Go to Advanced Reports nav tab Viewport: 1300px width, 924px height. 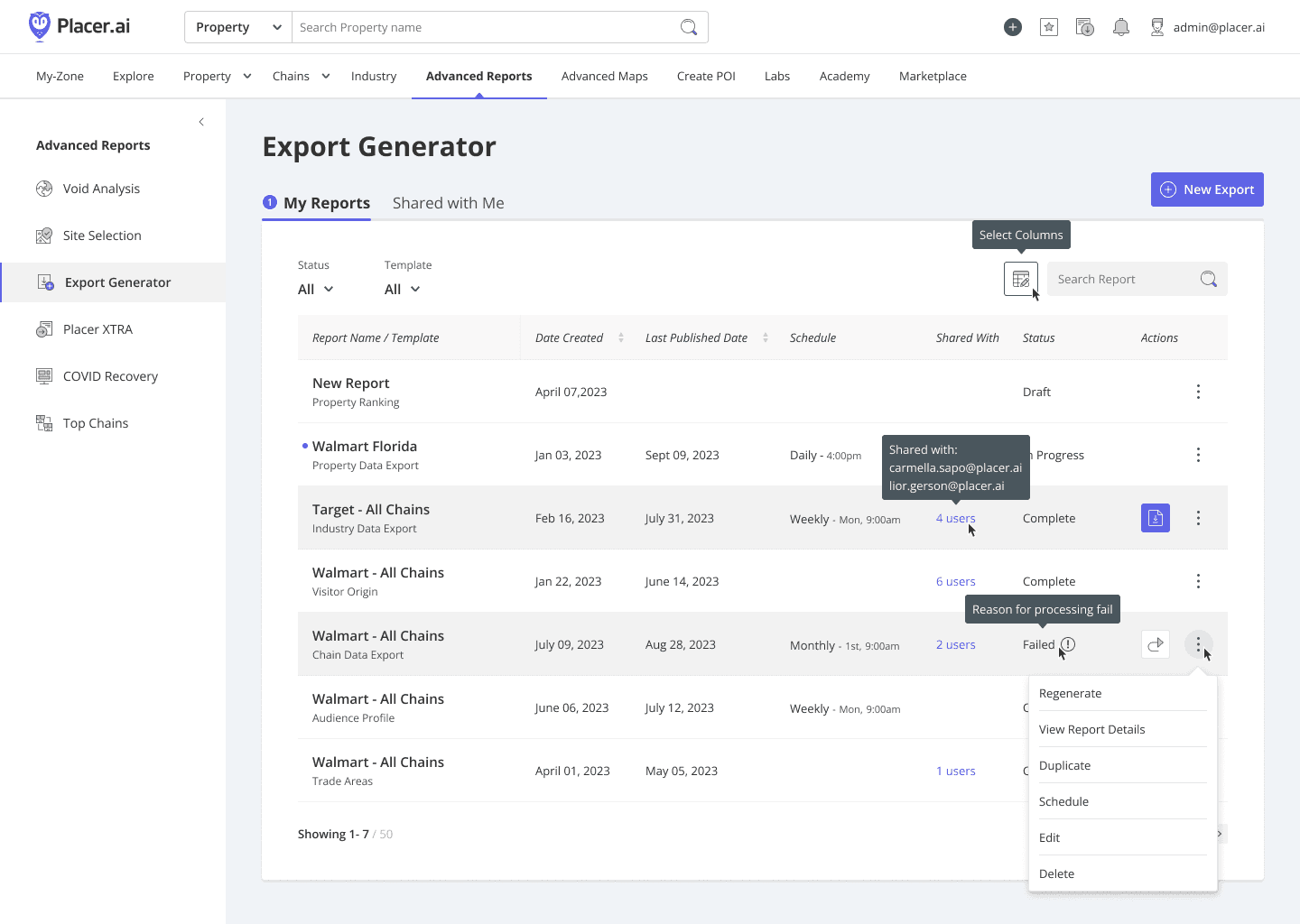(x=479, y=76)
